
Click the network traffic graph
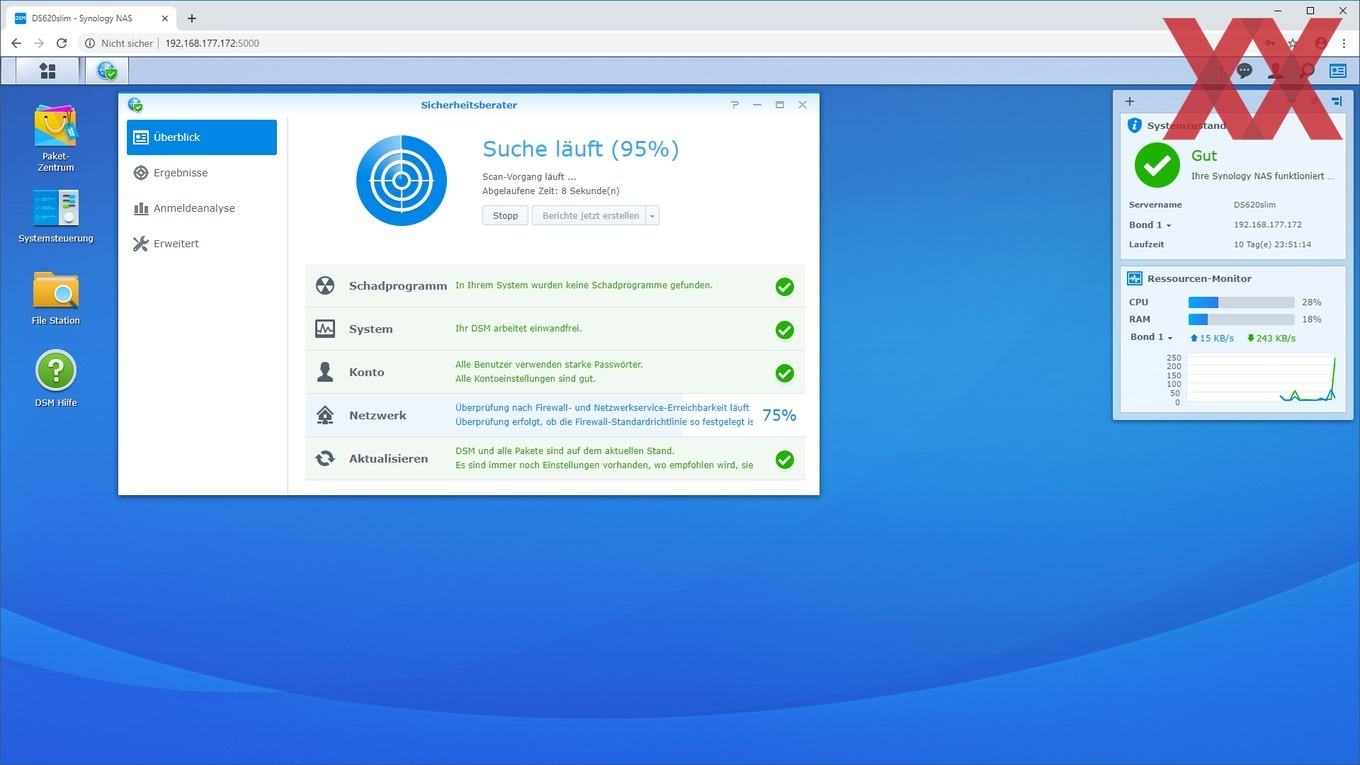(x=1260, y=378)
